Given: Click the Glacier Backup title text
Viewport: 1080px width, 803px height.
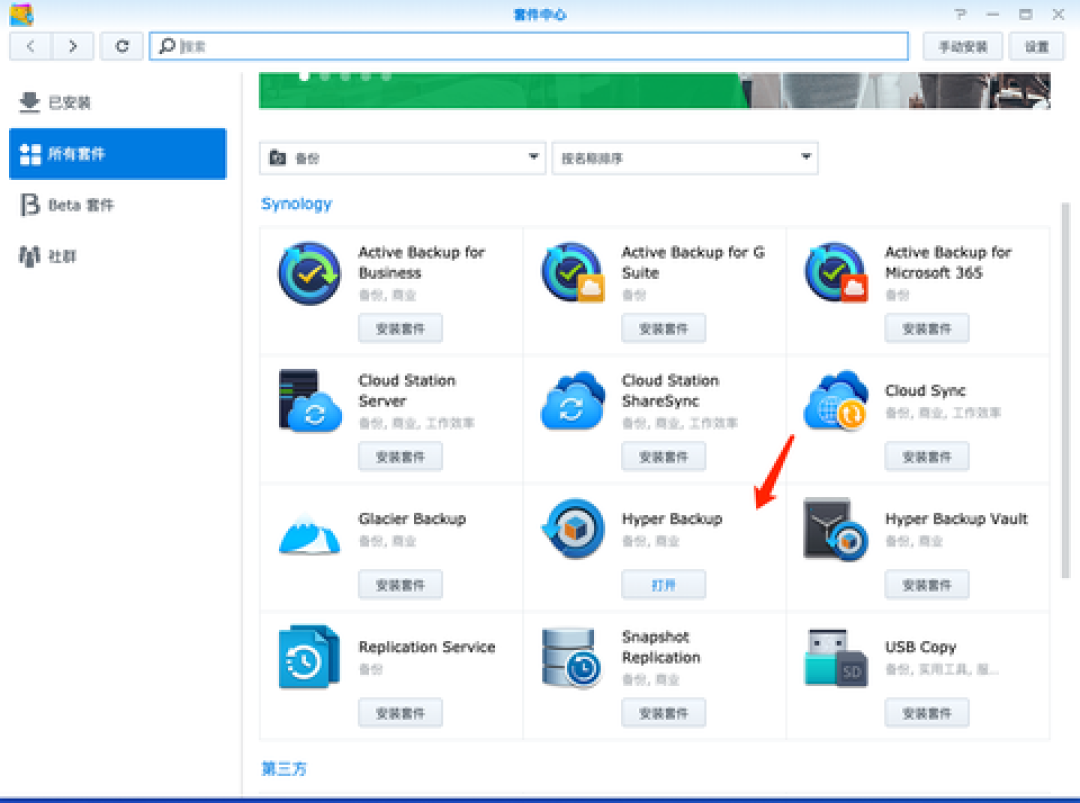Looking at the screenshot, I should tap(412, 519).
